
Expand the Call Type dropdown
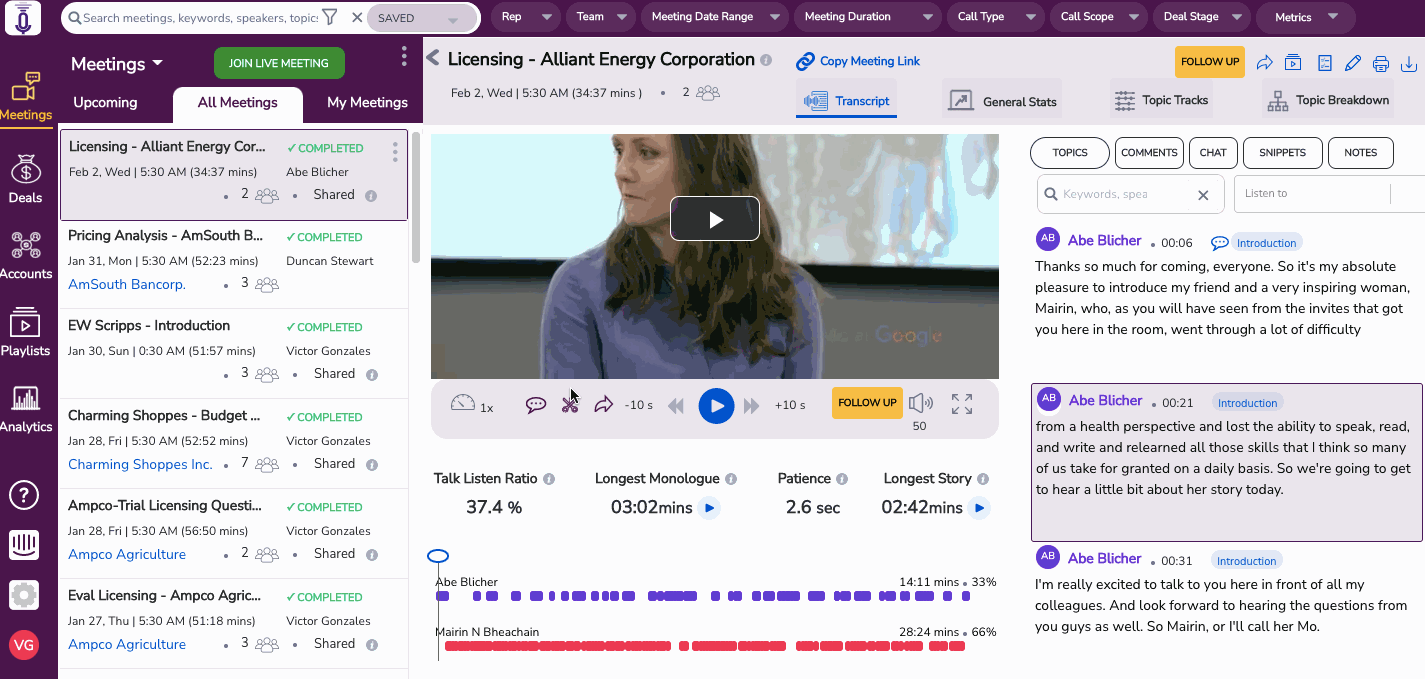[x=995, y=17]
